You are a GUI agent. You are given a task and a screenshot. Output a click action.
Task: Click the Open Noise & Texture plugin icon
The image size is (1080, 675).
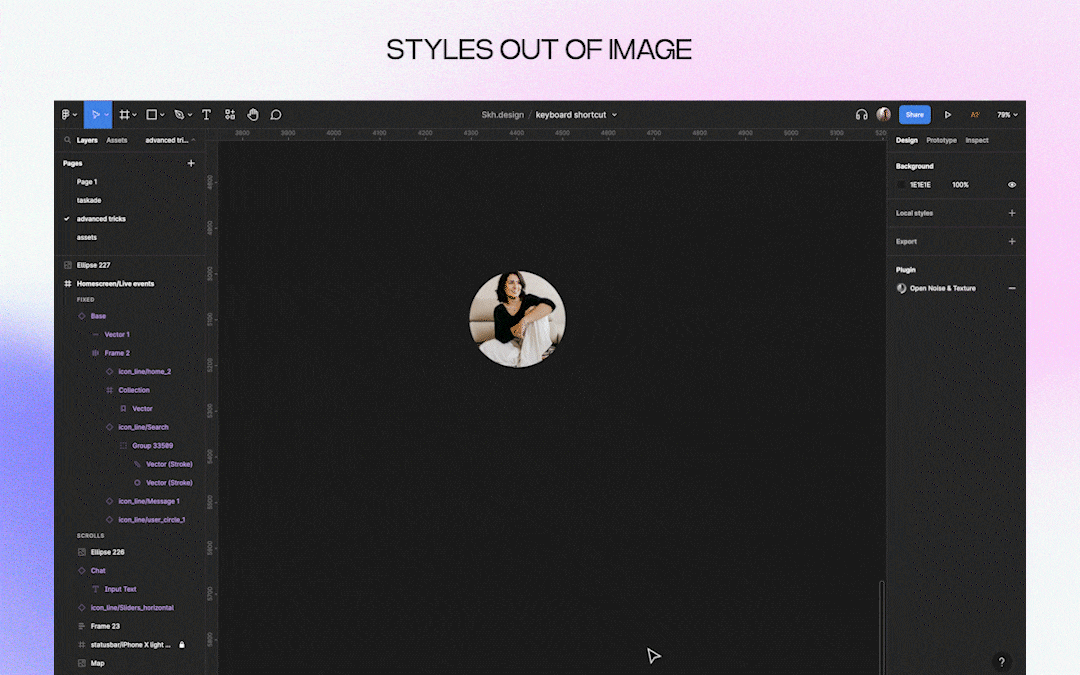coord(902,289)
